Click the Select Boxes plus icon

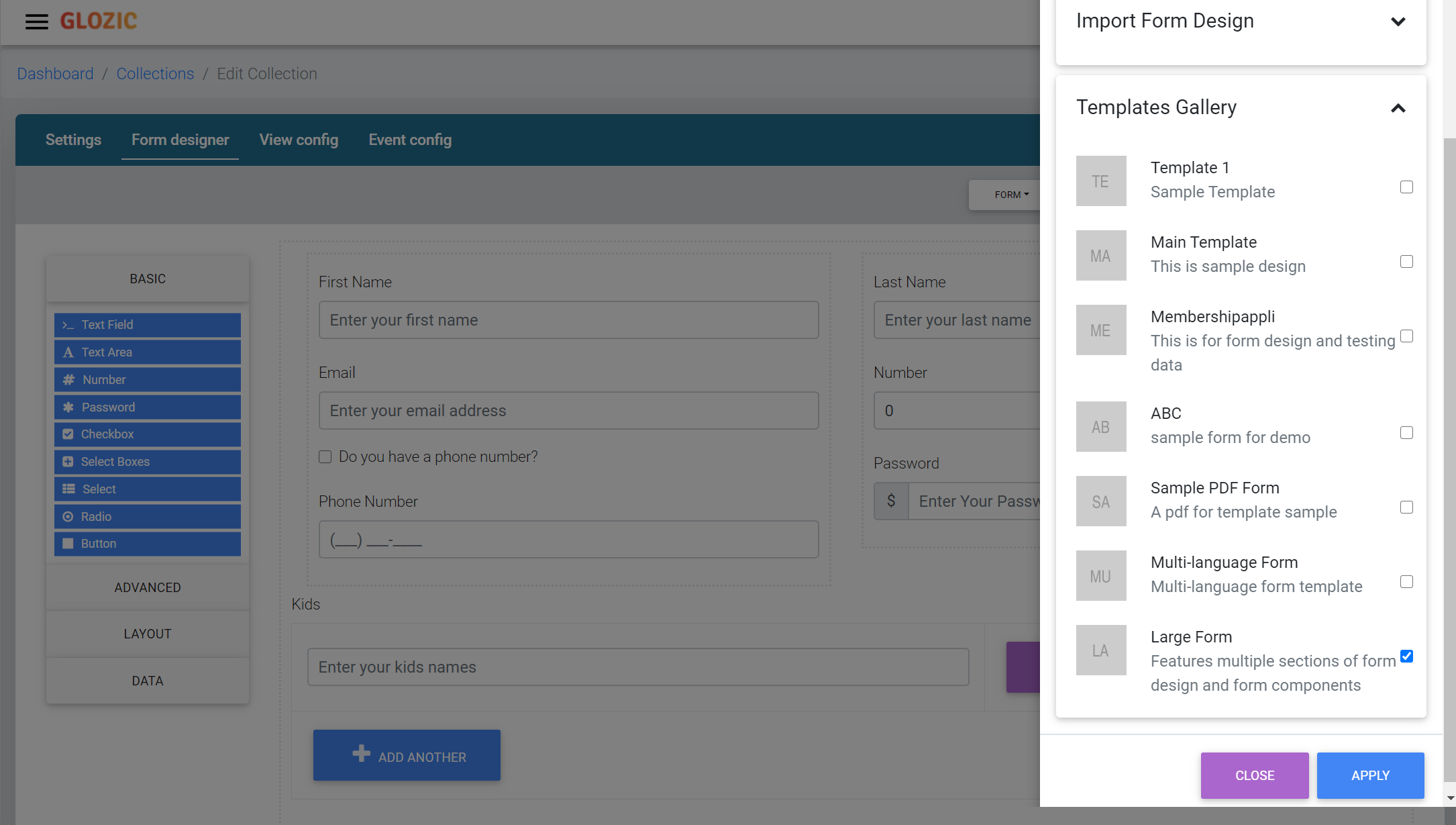tap(68, 462)
